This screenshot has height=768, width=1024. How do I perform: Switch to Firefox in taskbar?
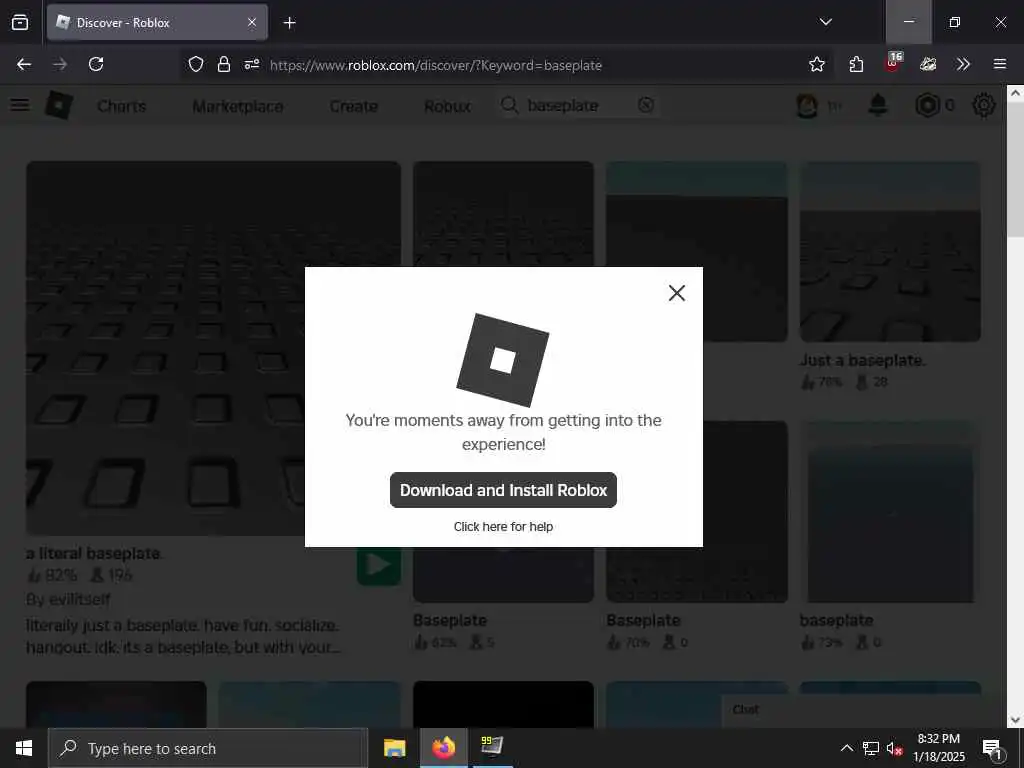pyautogui.click(x=443, y=748)
